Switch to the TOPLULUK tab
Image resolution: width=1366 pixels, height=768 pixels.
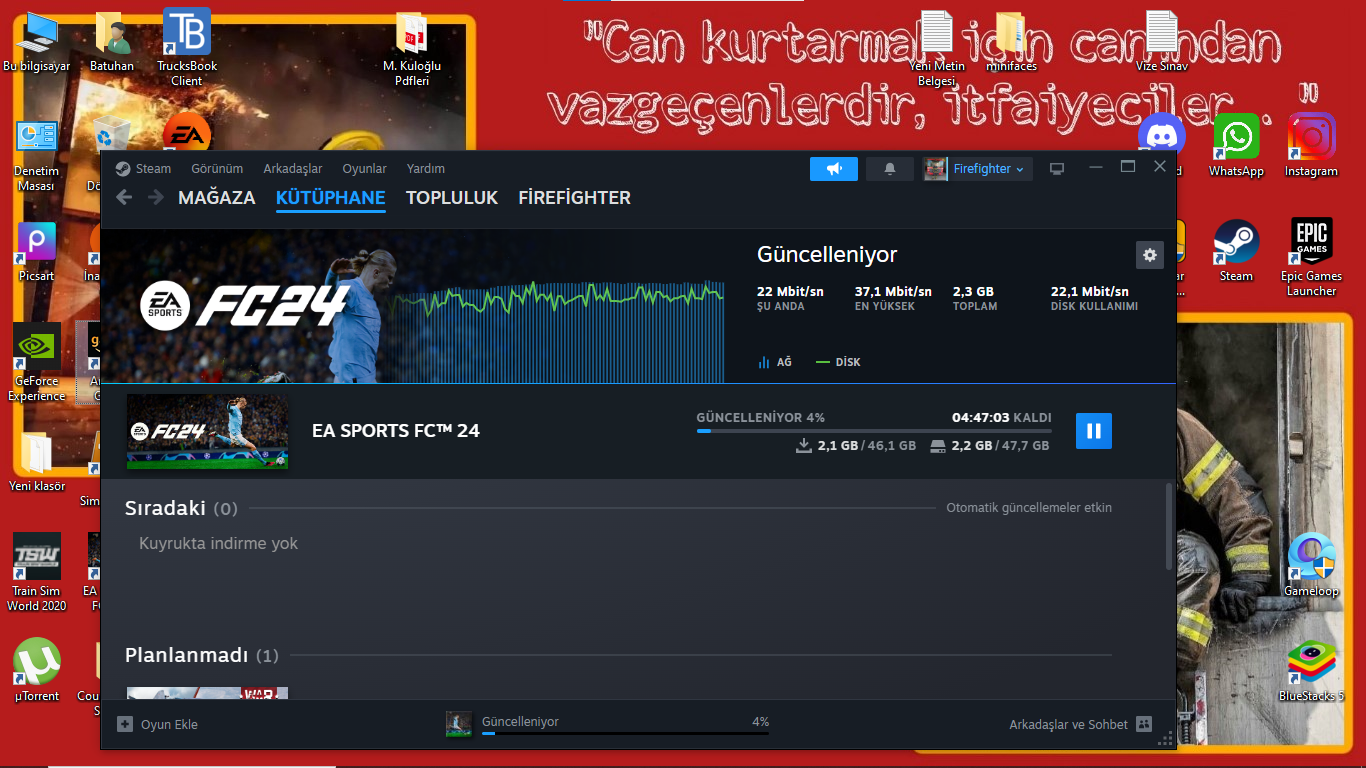click(452, 198)
